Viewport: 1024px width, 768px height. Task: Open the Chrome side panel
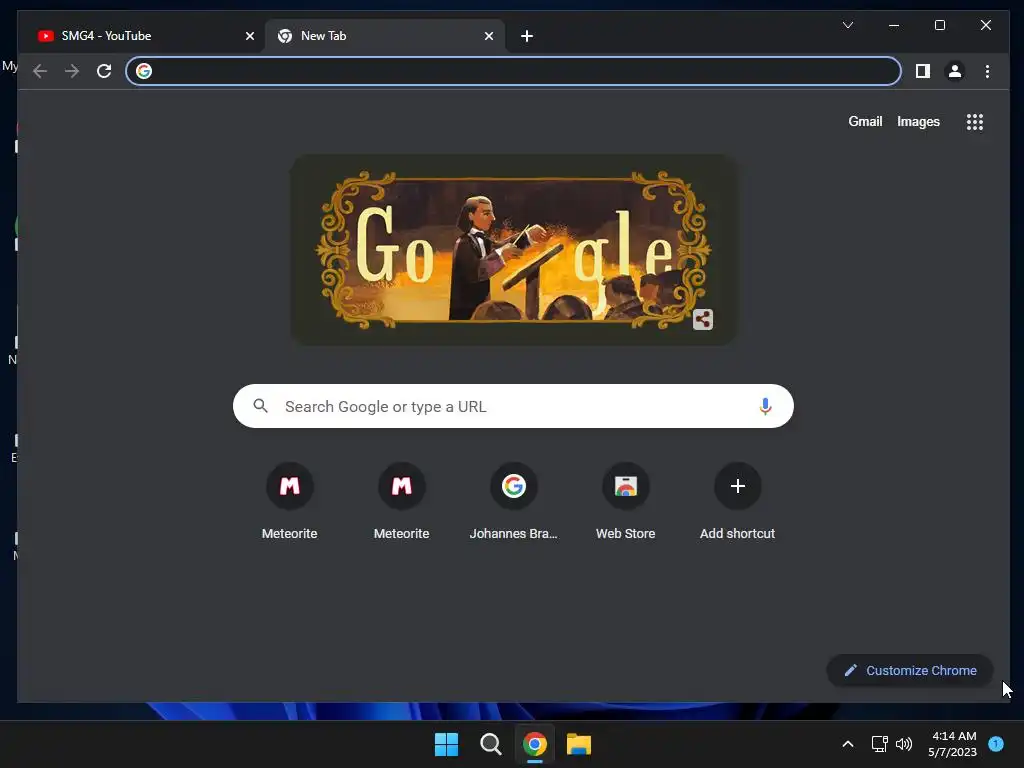coord(922,71)
